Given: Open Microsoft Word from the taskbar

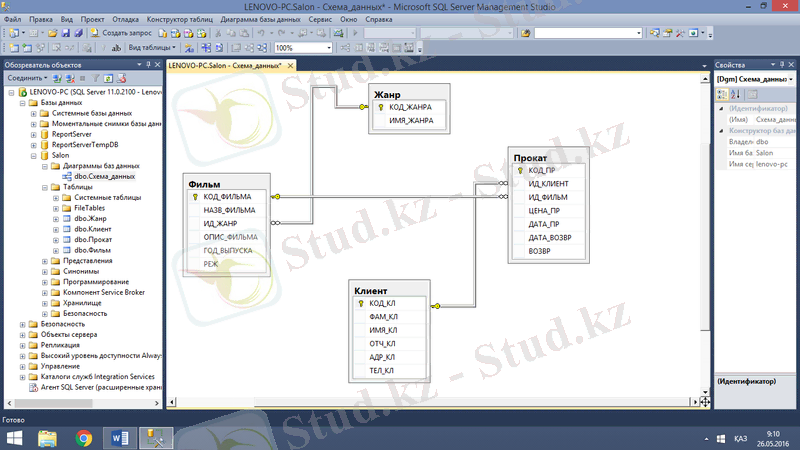Looking at the screenshot, I should pos(120,438).
